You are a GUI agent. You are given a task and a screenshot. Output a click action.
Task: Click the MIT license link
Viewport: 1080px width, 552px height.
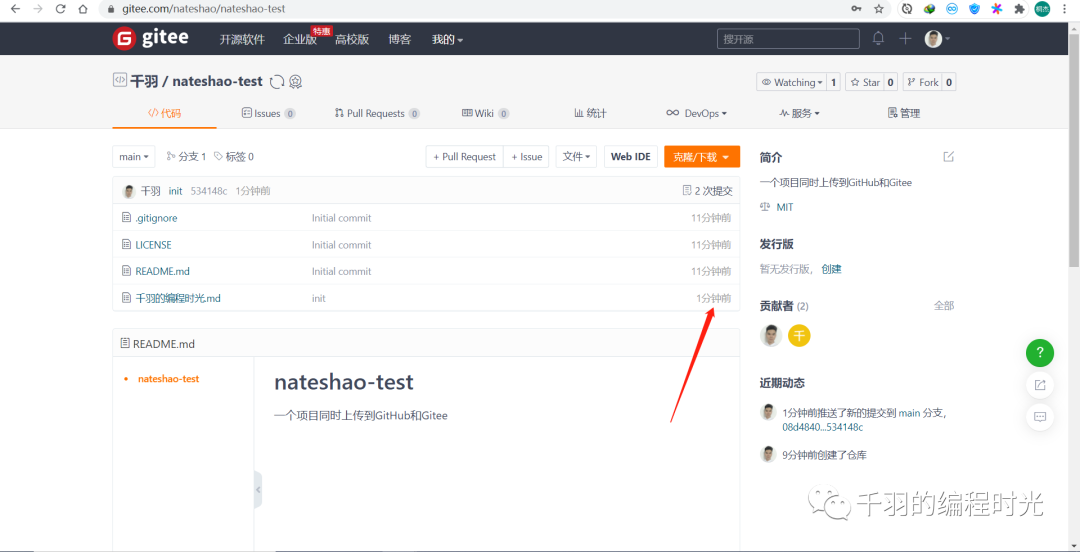pos(785,207)
